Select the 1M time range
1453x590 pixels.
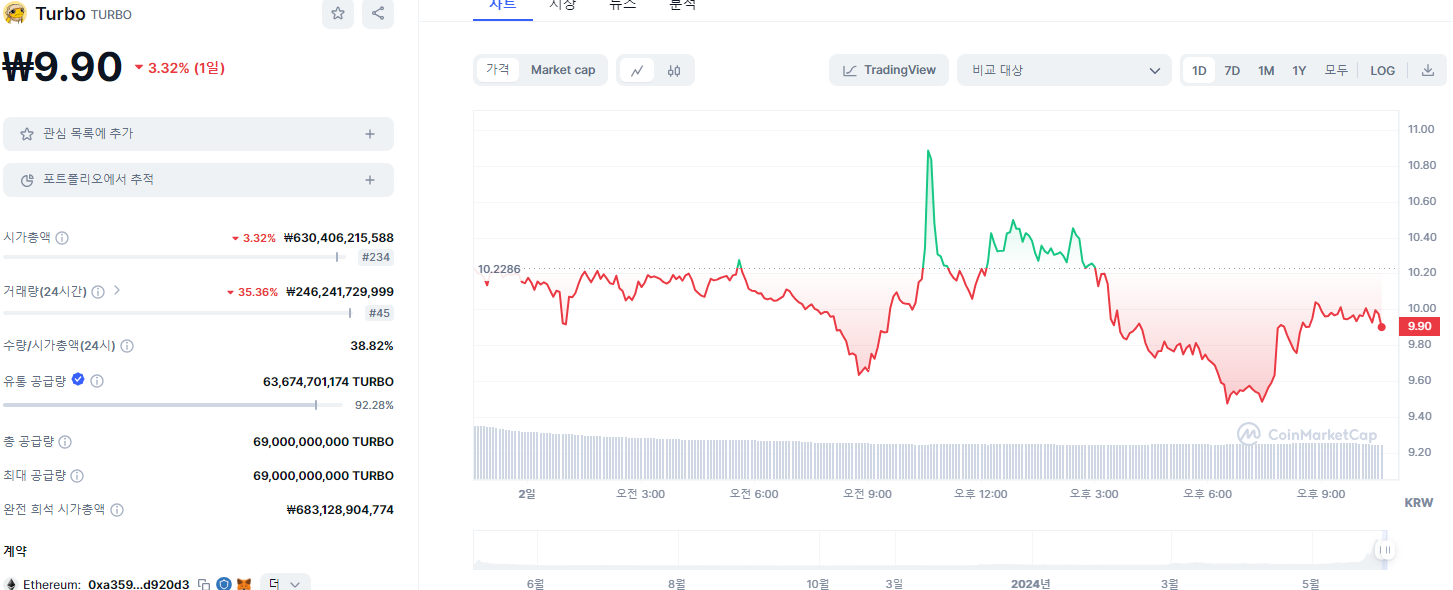(1266, 70)
